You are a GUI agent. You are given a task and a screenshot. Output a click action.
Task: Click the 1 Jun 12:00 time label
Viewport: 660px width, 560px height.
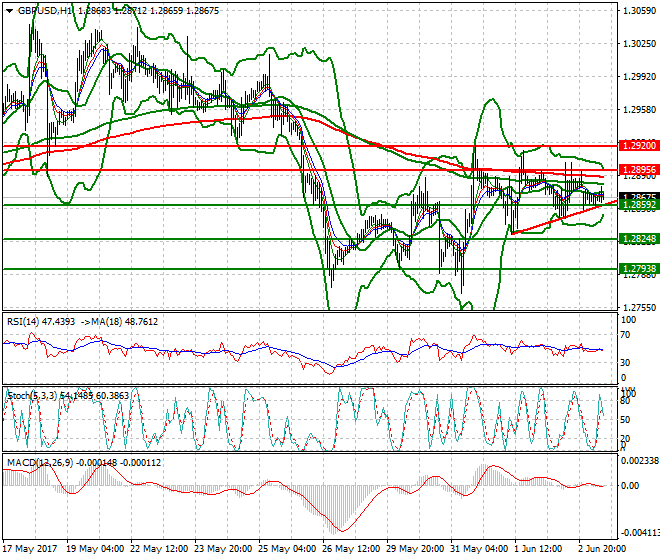[x=538, y=549]
